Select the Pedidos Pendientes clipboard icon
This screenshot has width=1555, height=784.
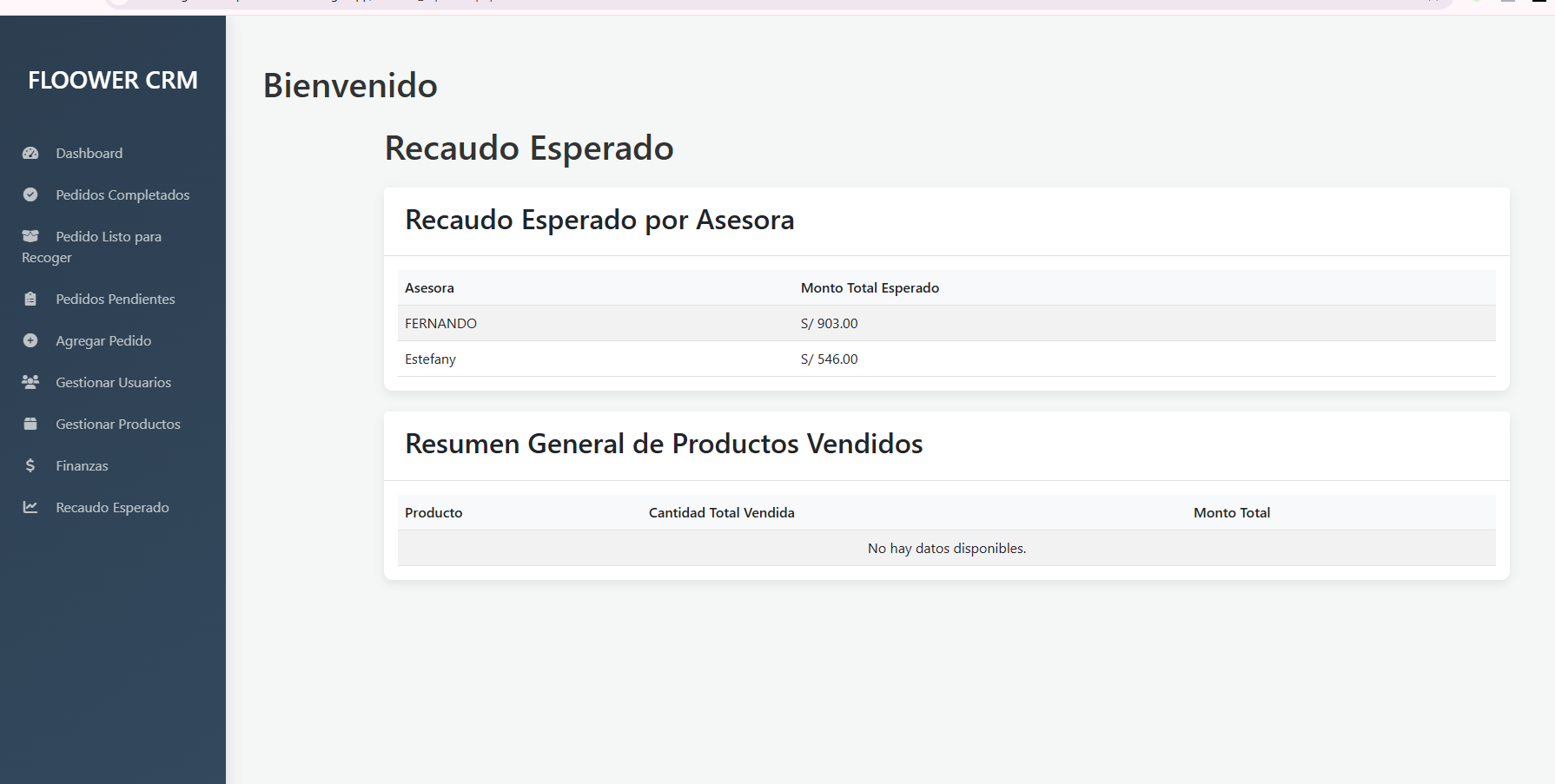pyautogui.click(x=30, y=299)
